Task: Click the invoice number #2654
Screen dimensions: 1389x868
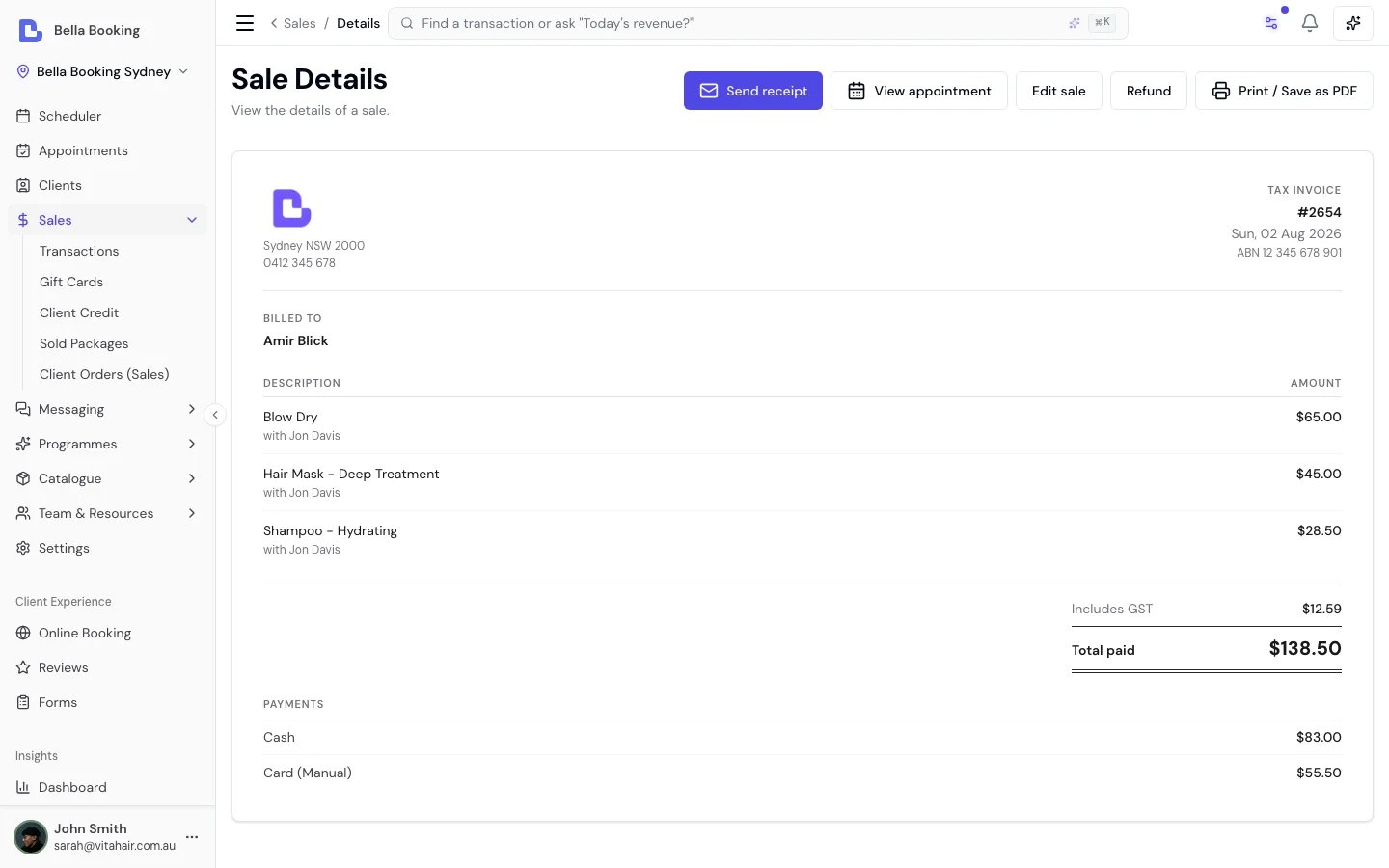Action: 1319,212
